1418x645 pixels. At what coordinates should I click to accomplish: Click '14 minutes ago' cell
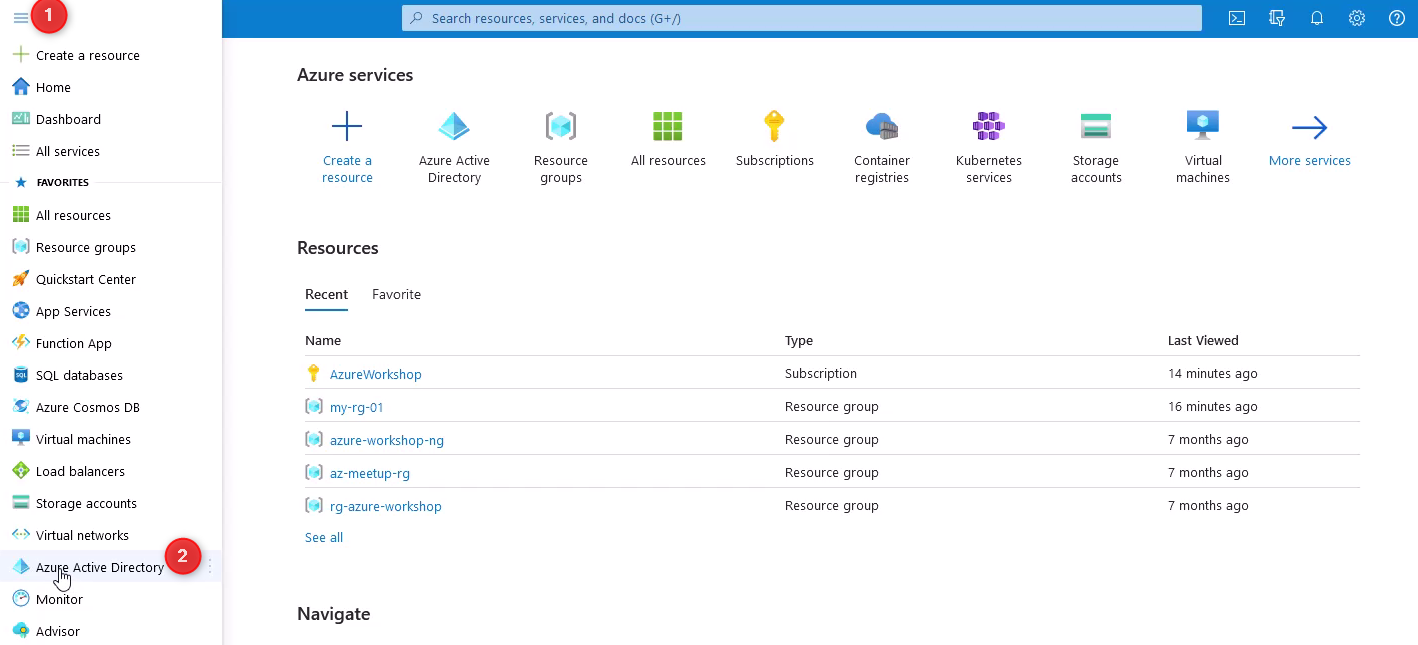[x=1213, y=373]
